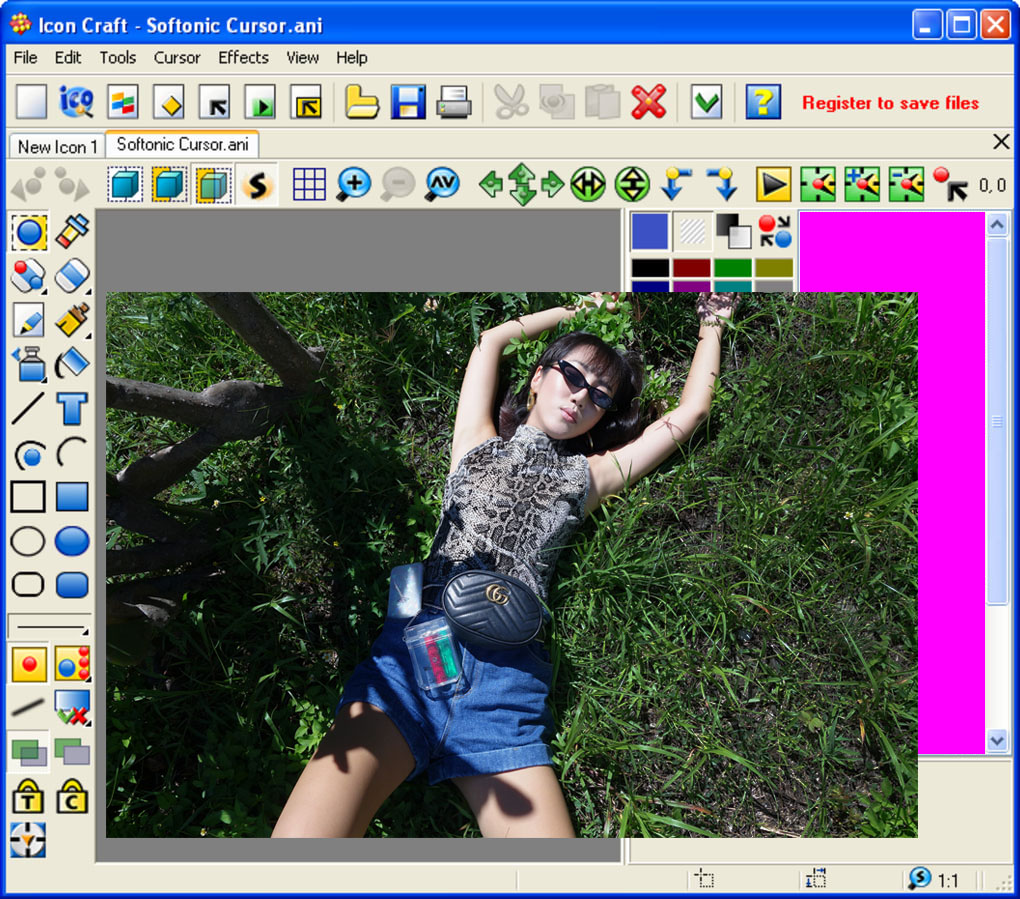
Task: Toggle the grid display icon
Action: tap(309, 185)
